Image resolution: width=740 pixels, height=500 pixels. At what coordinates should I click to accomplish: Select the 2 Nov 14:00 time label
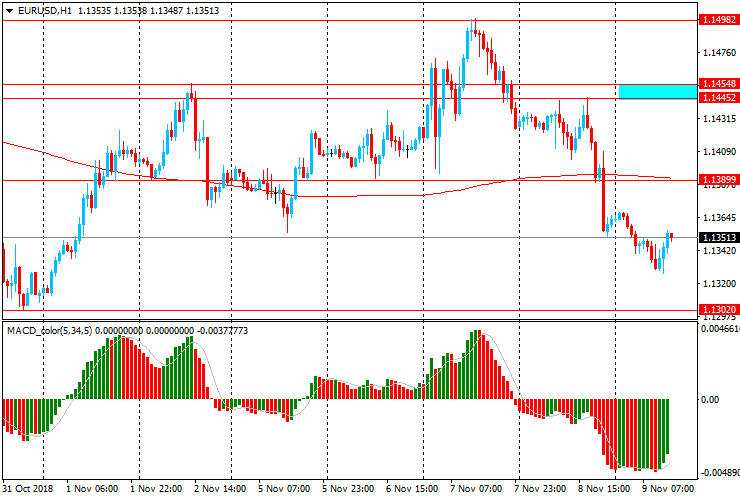(220, 489)
